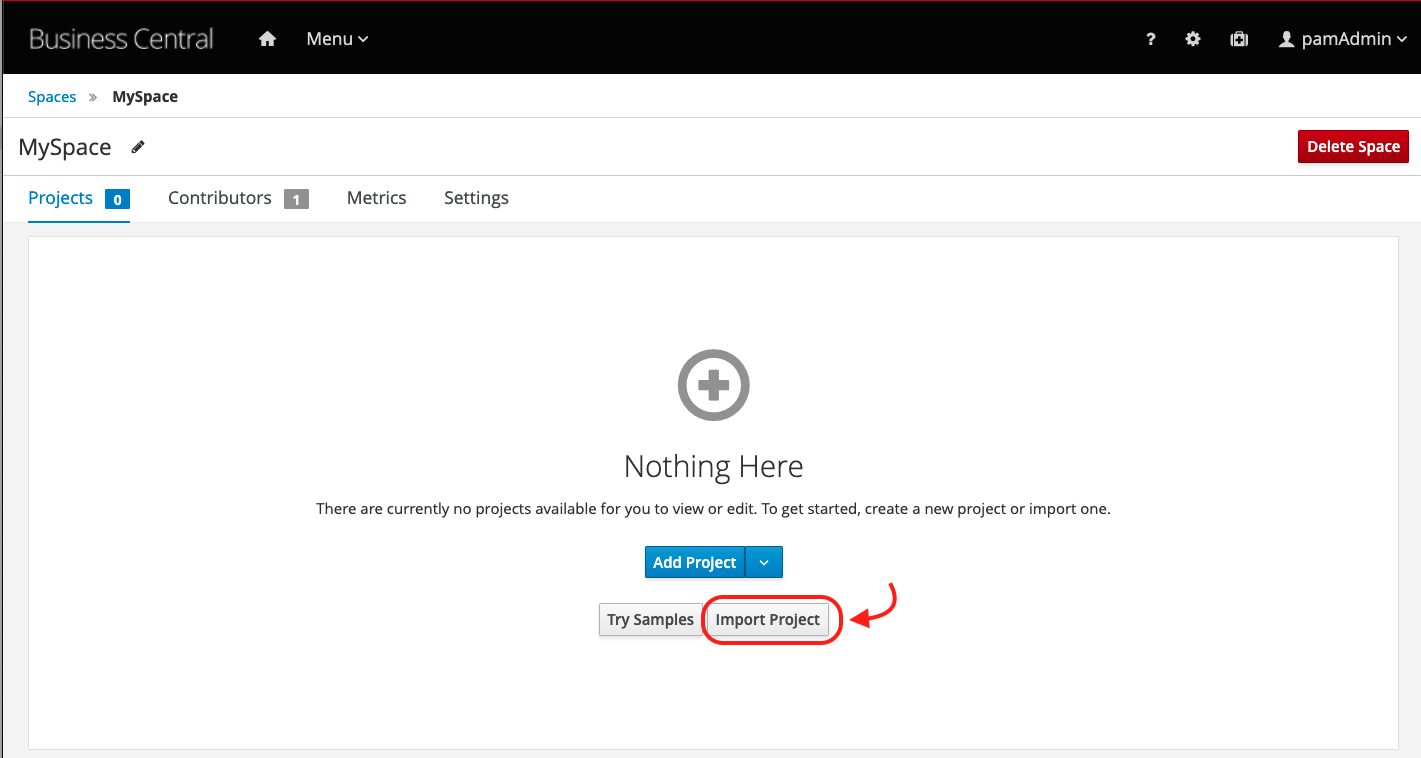
Task: Switch to the Contributors tab
Action: point(220,198)
